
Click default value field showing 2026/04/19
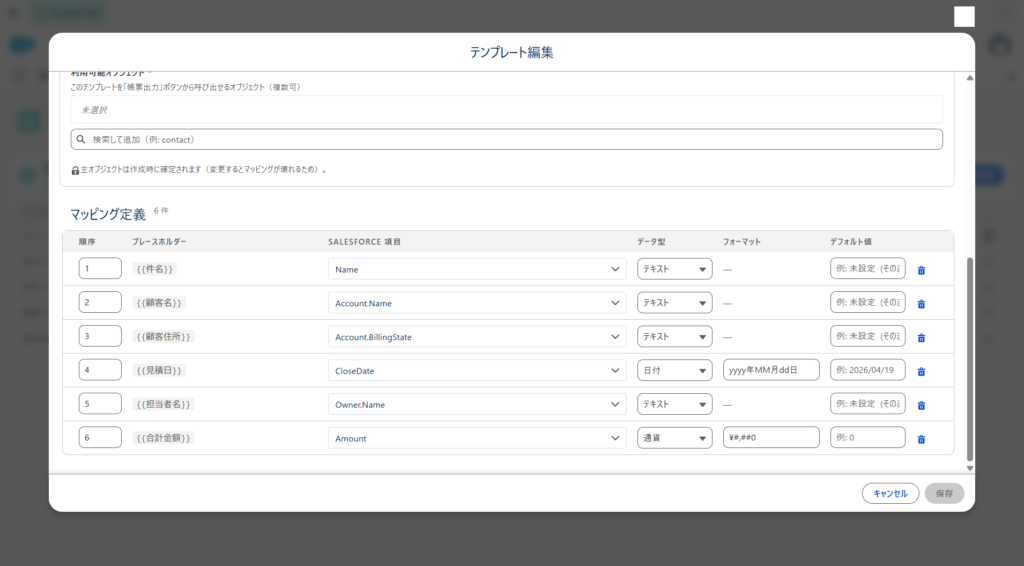[x=867, y=370]
